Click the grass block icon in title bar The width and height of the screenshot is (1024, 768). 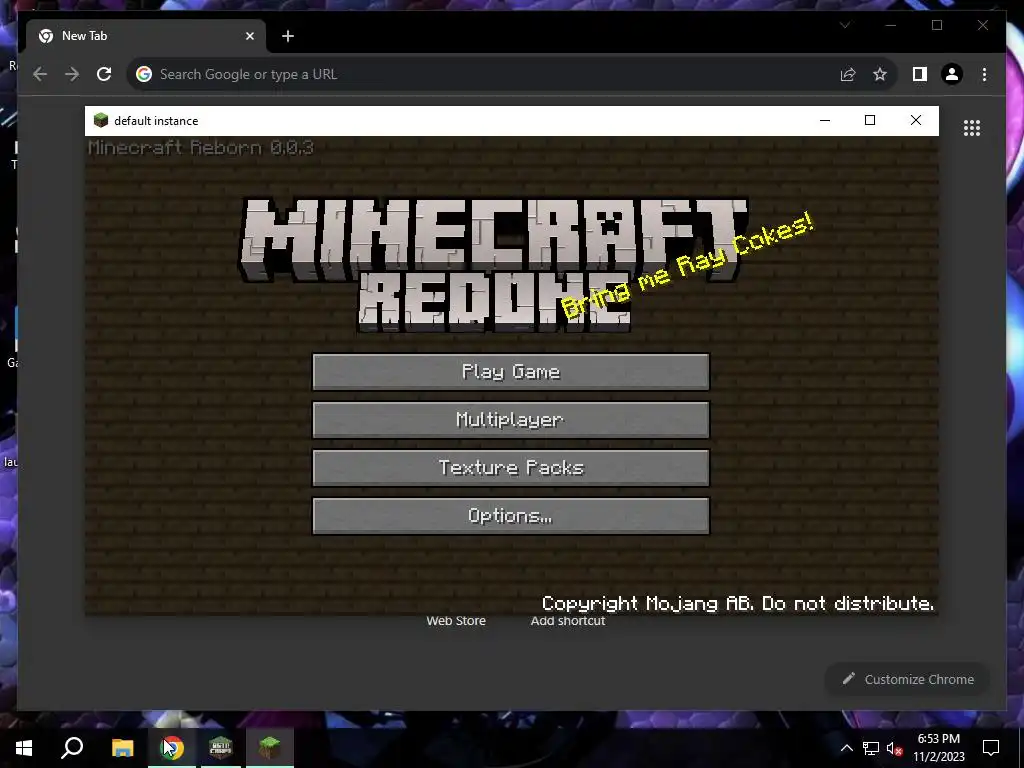[x=101, y=120]
